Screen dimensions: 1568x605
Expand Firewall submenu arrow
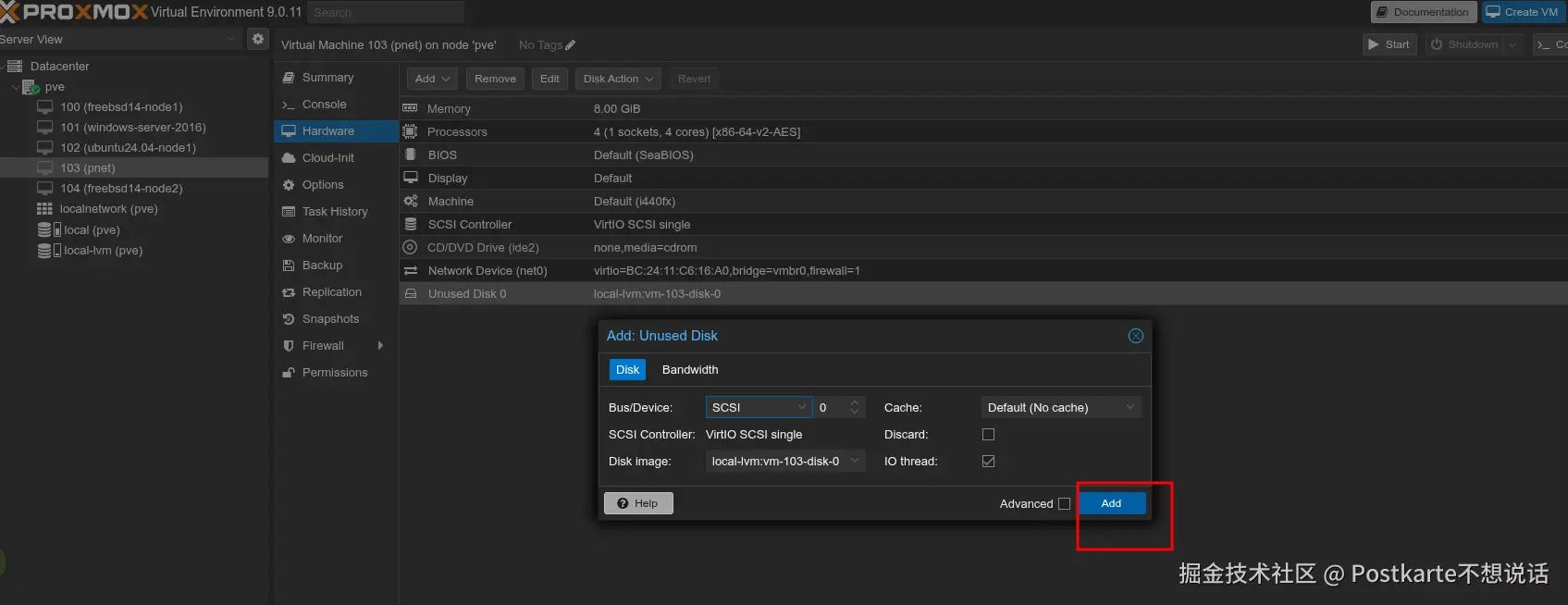[x=380, y=346]
